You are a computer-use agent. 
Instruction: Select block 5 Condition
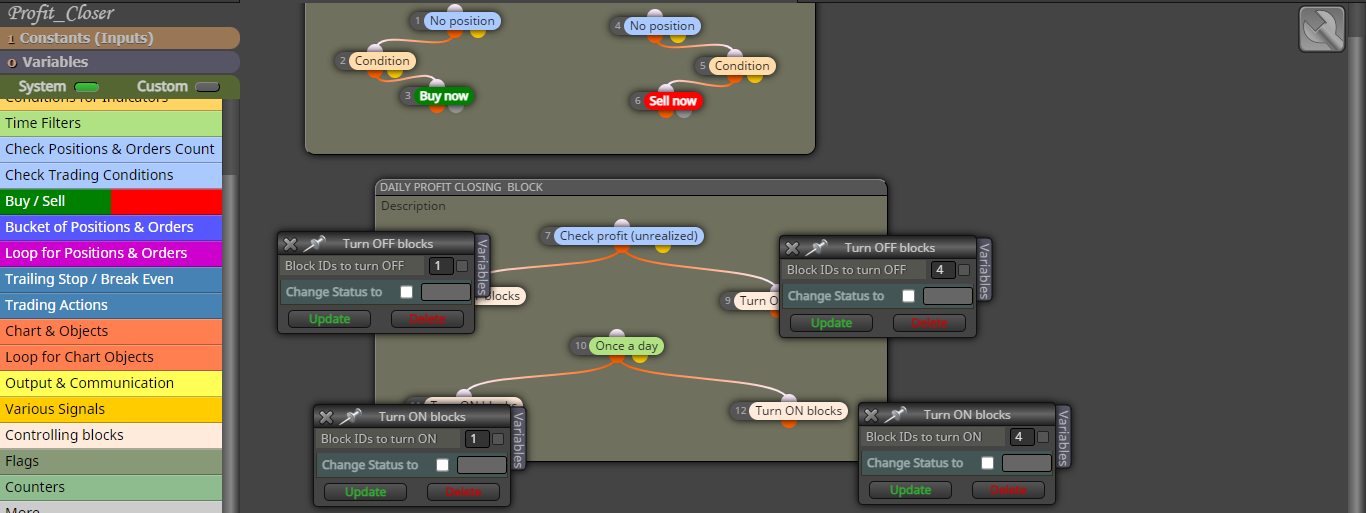click(742, 66)
